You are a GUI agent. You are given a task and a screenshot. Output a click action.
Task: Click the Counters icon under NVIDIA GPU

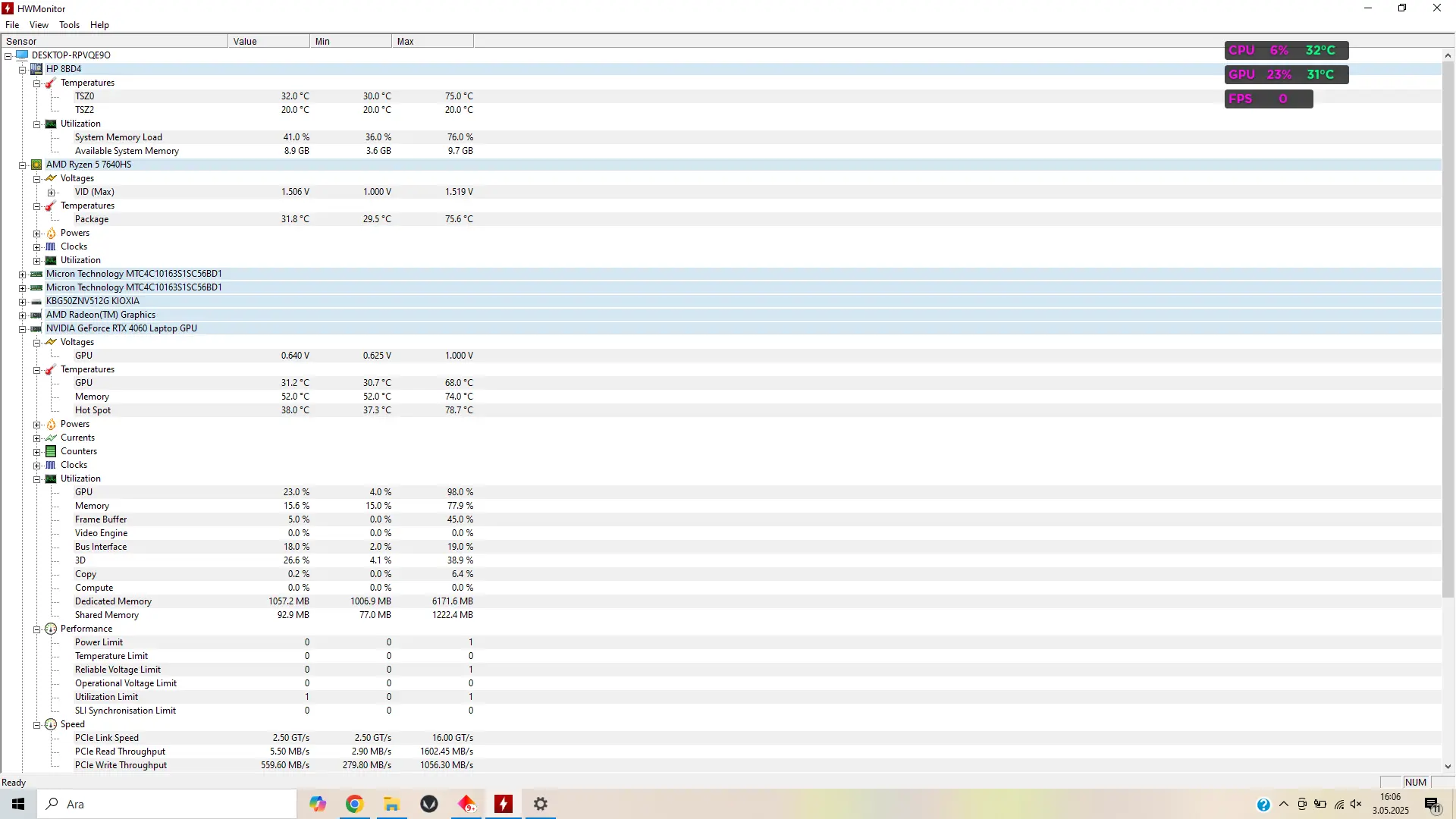pyautogui.click(x=51, y=451)
